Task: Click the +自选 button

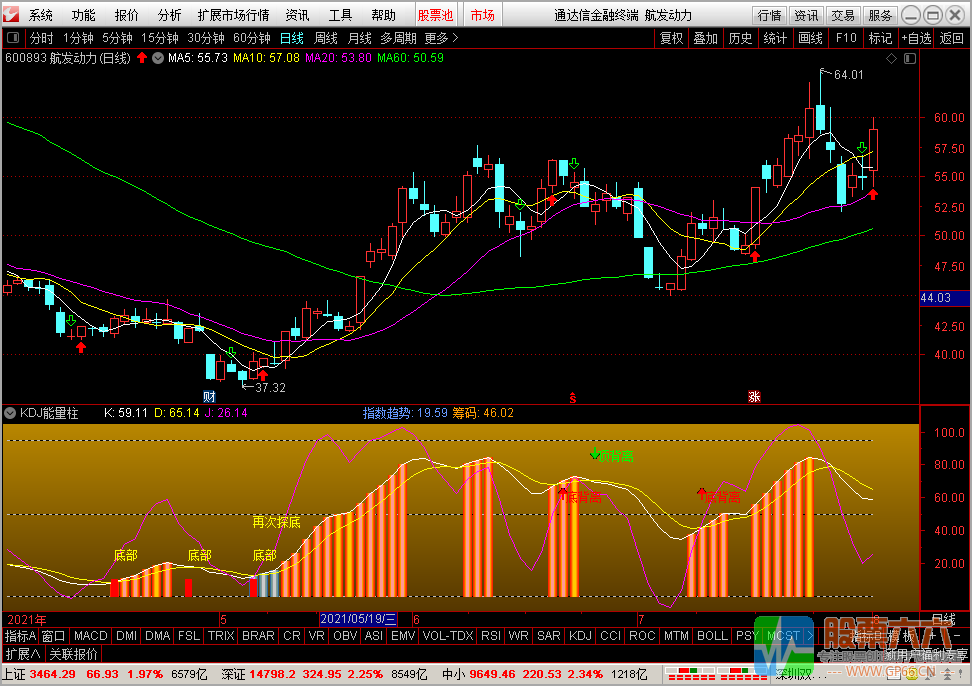Action: click(x=916, y=38)
